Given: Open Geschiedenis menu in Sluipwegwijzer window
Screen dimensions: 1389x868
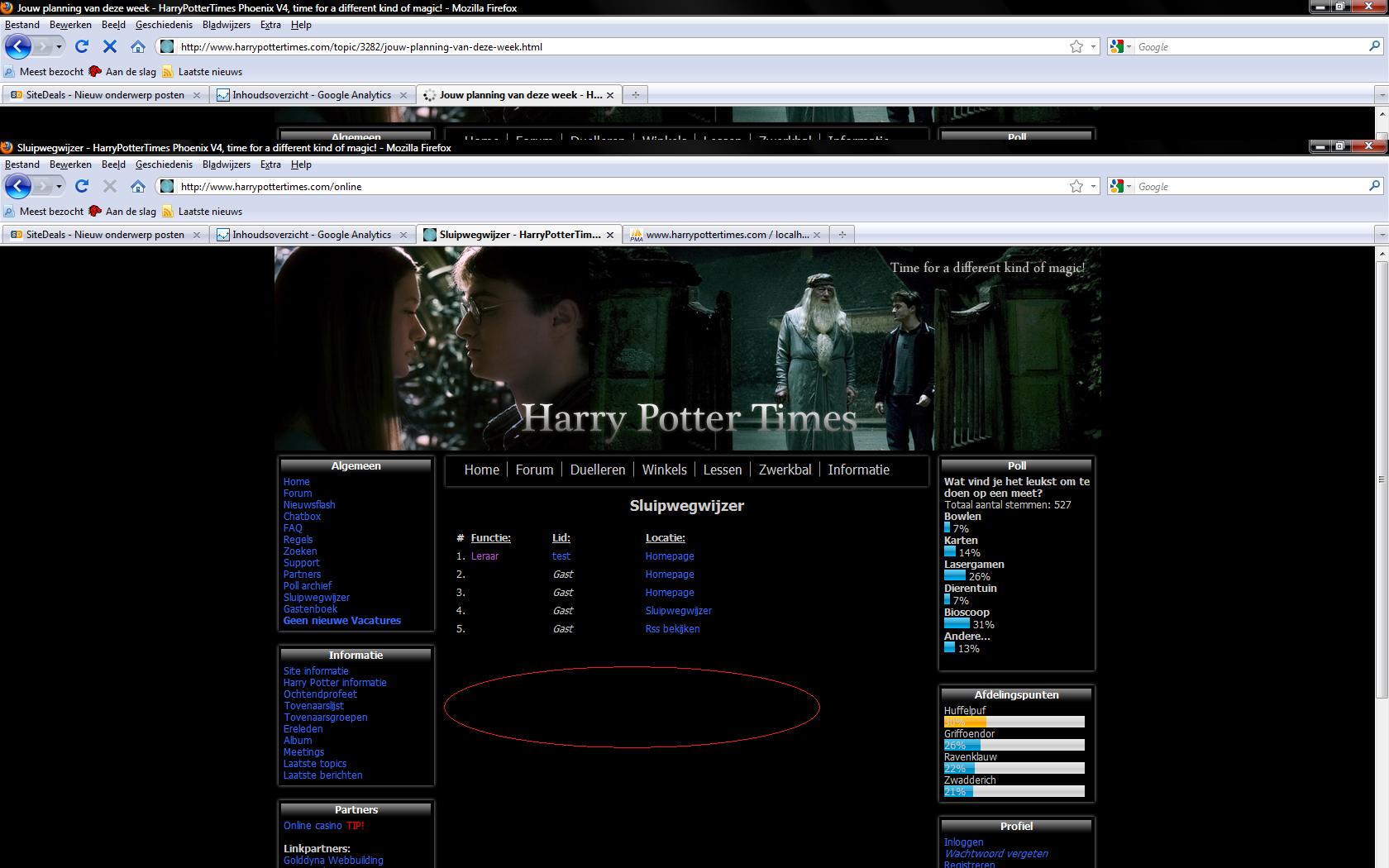Looking at the screenshot, I should 164,165.
